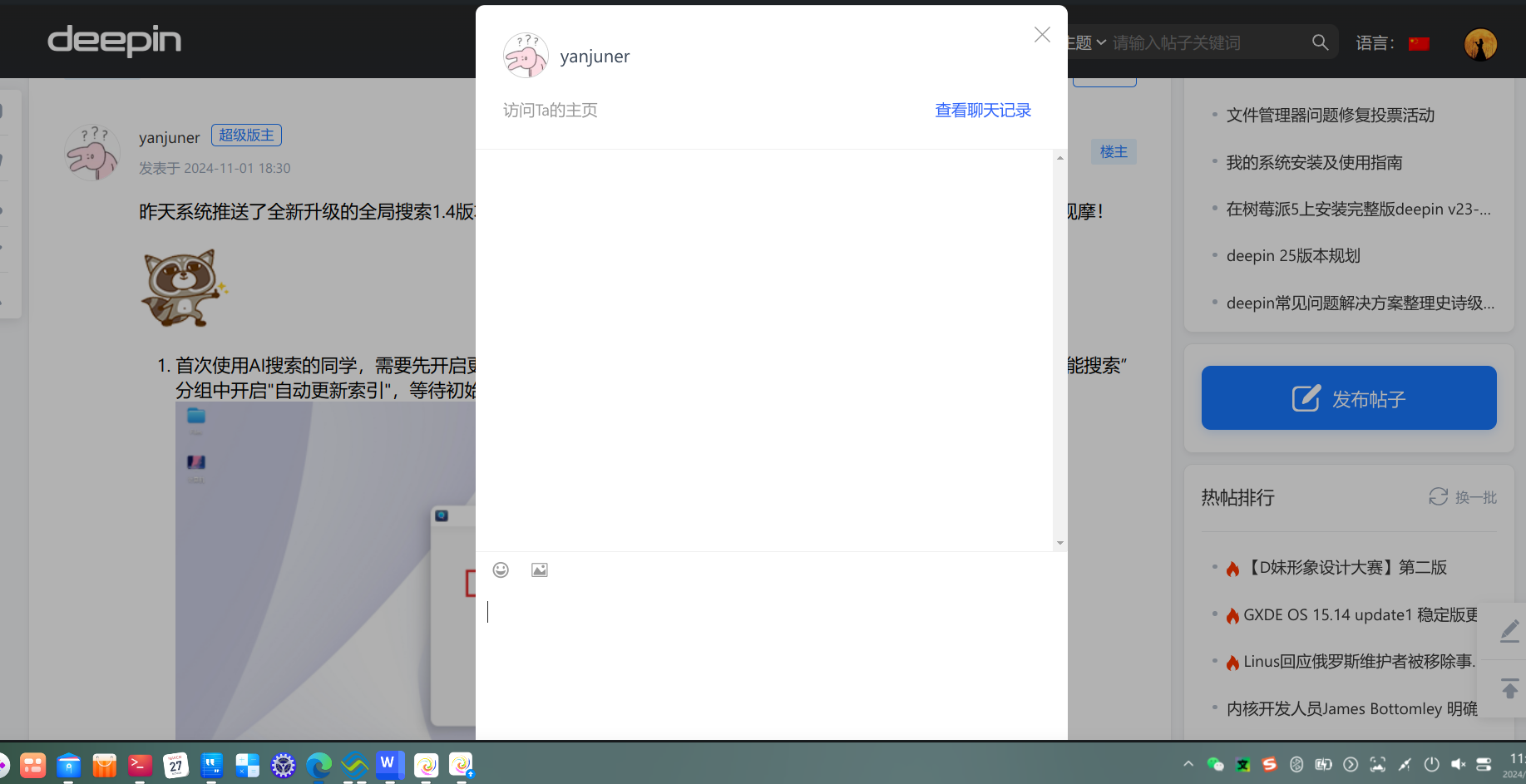Click the muted volume tray icon
Viewport: 1526px width, 784px height.
click(1458, 764)
